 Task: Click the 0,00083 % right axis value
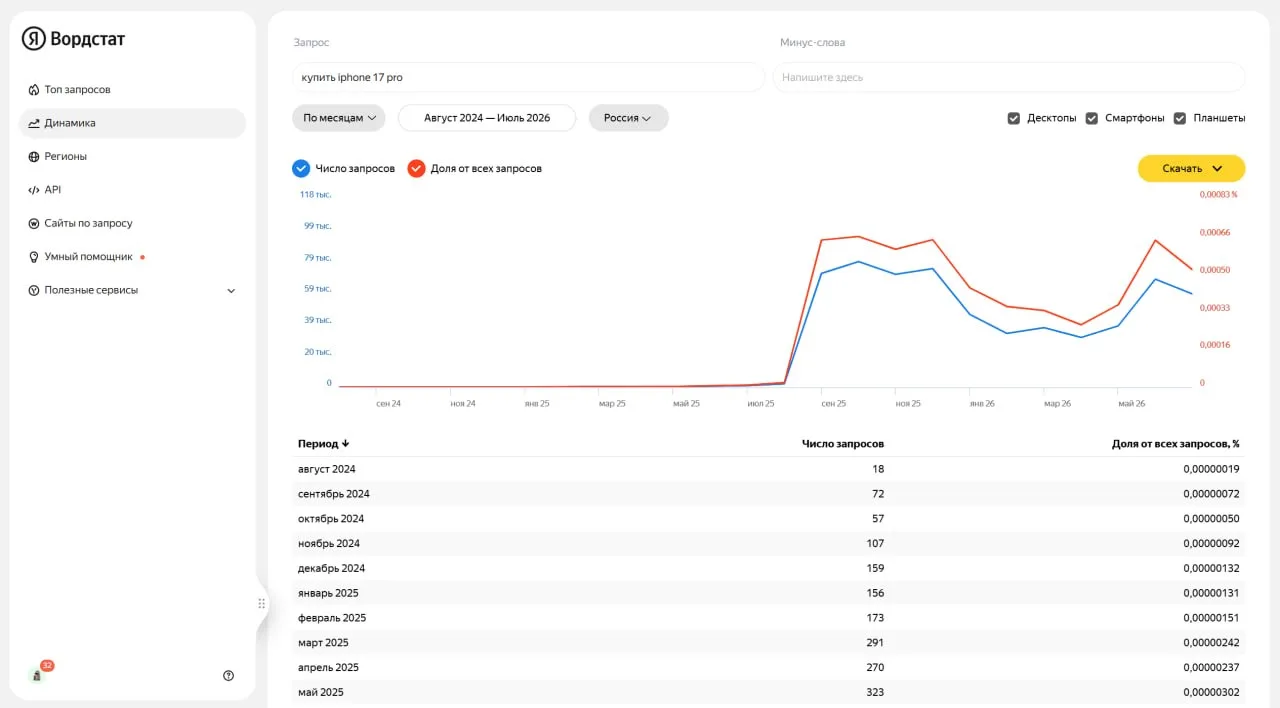click(x=1218, y=194)
